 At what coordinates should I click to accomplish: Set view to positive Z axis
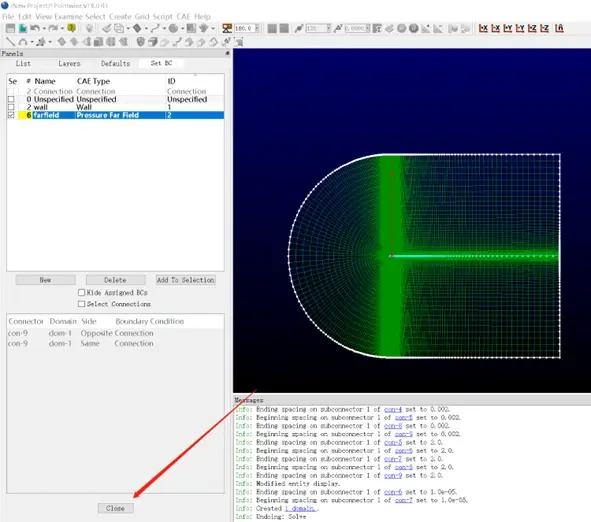pyautogui.click(x=532, y=28)
